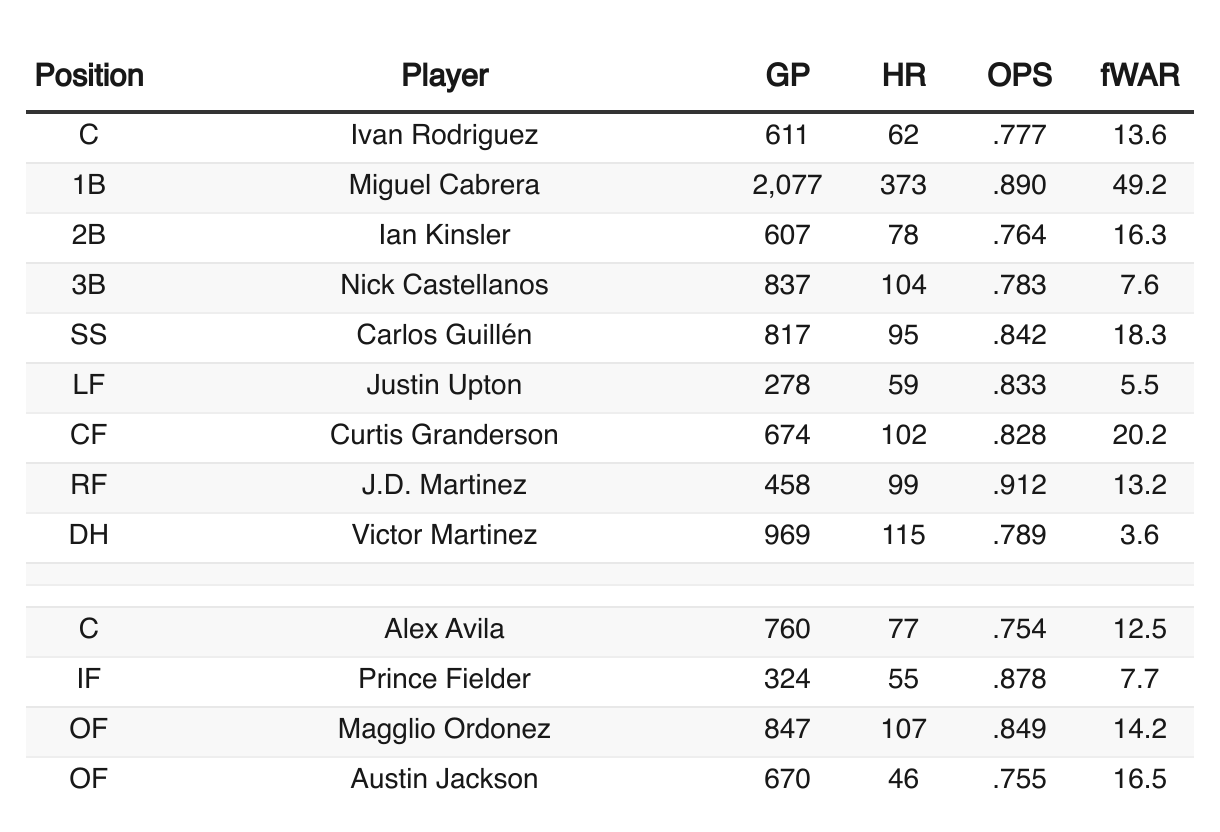Viewport: 1220px width, 832px height.
Task: Click Ian Kinsler's name cell
Action: 445,235
